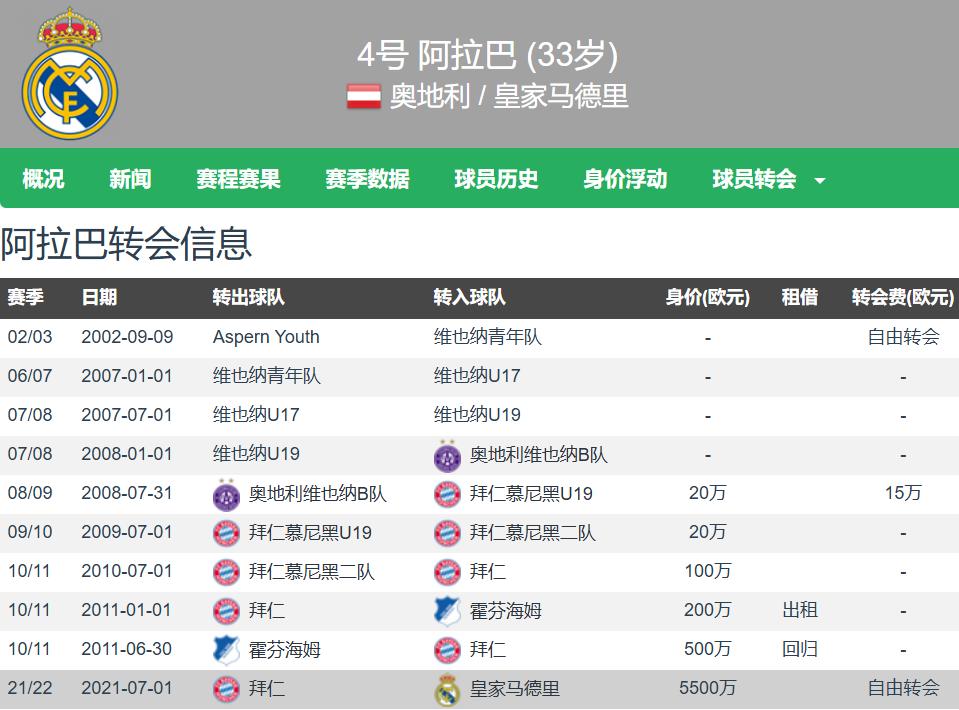959x710 pixels.
Task: Select the 球员转会 tab
Action: pyautogui.click(x=754, y=179)
